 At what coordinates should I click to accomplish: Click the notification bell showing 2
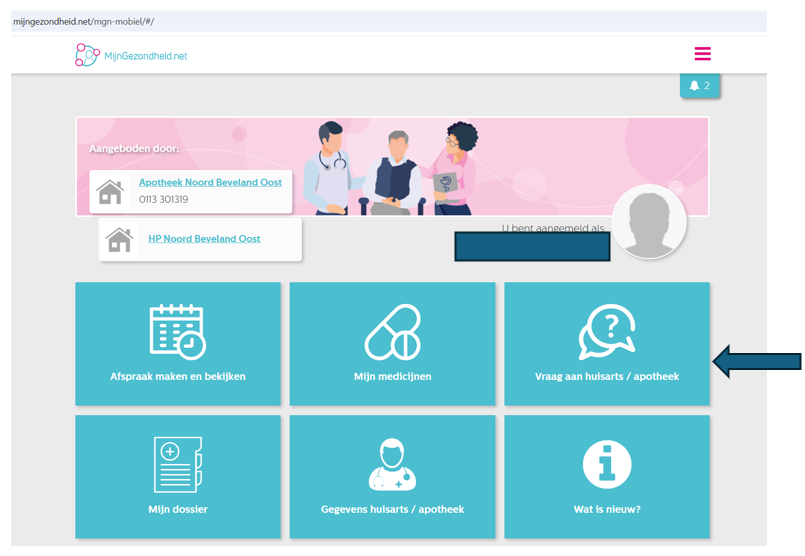pos(699,86)
